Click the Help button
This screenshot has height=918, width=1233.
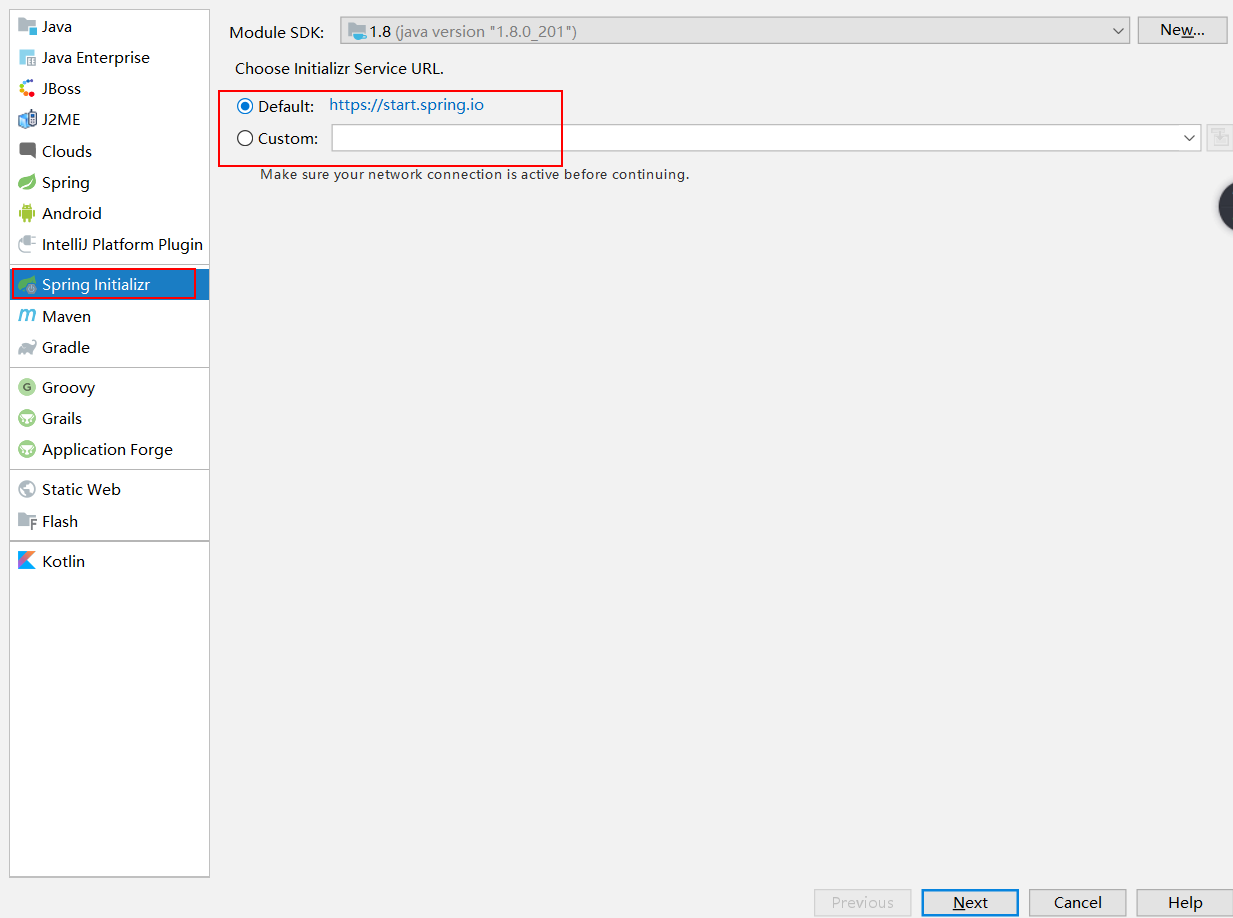[1185, 902]
